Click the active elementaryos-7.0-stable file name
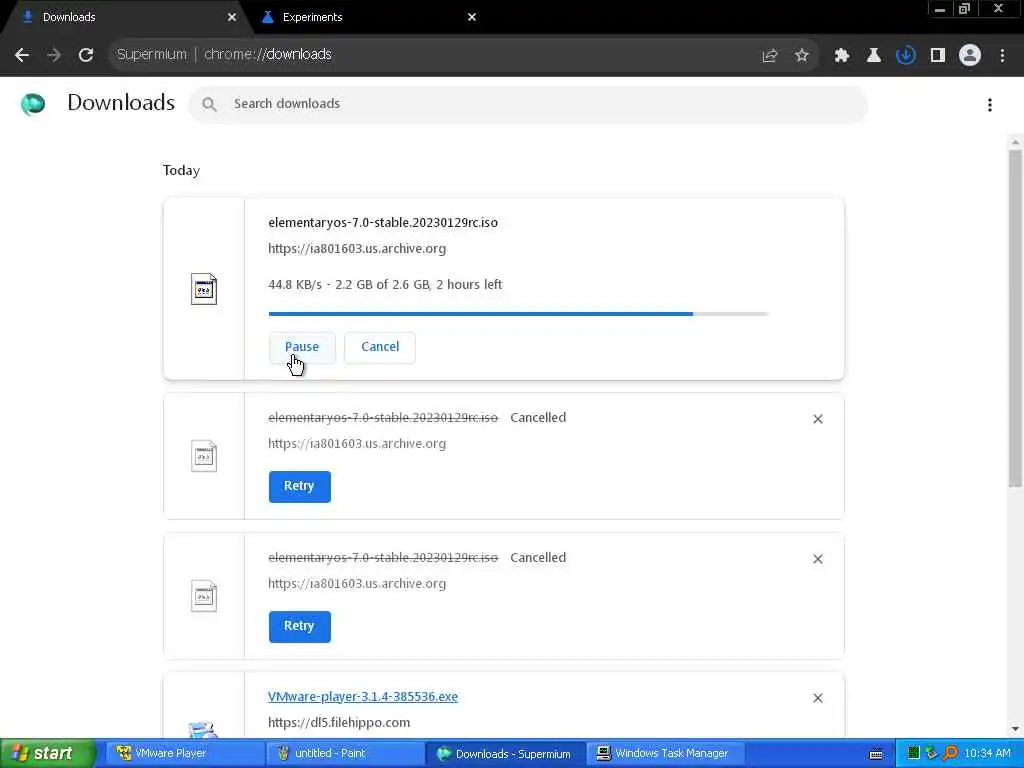The image size is (1024, 768). point(383,223)
